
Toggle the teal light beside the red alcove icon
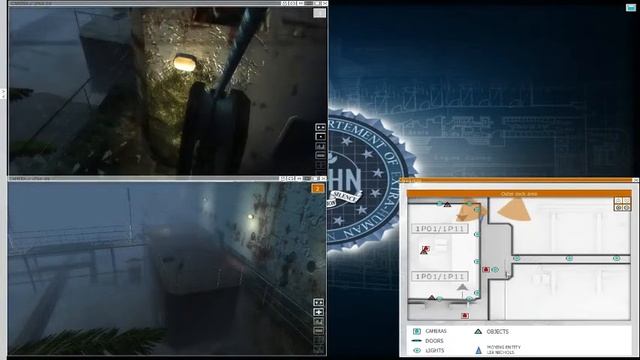[495, 269]
